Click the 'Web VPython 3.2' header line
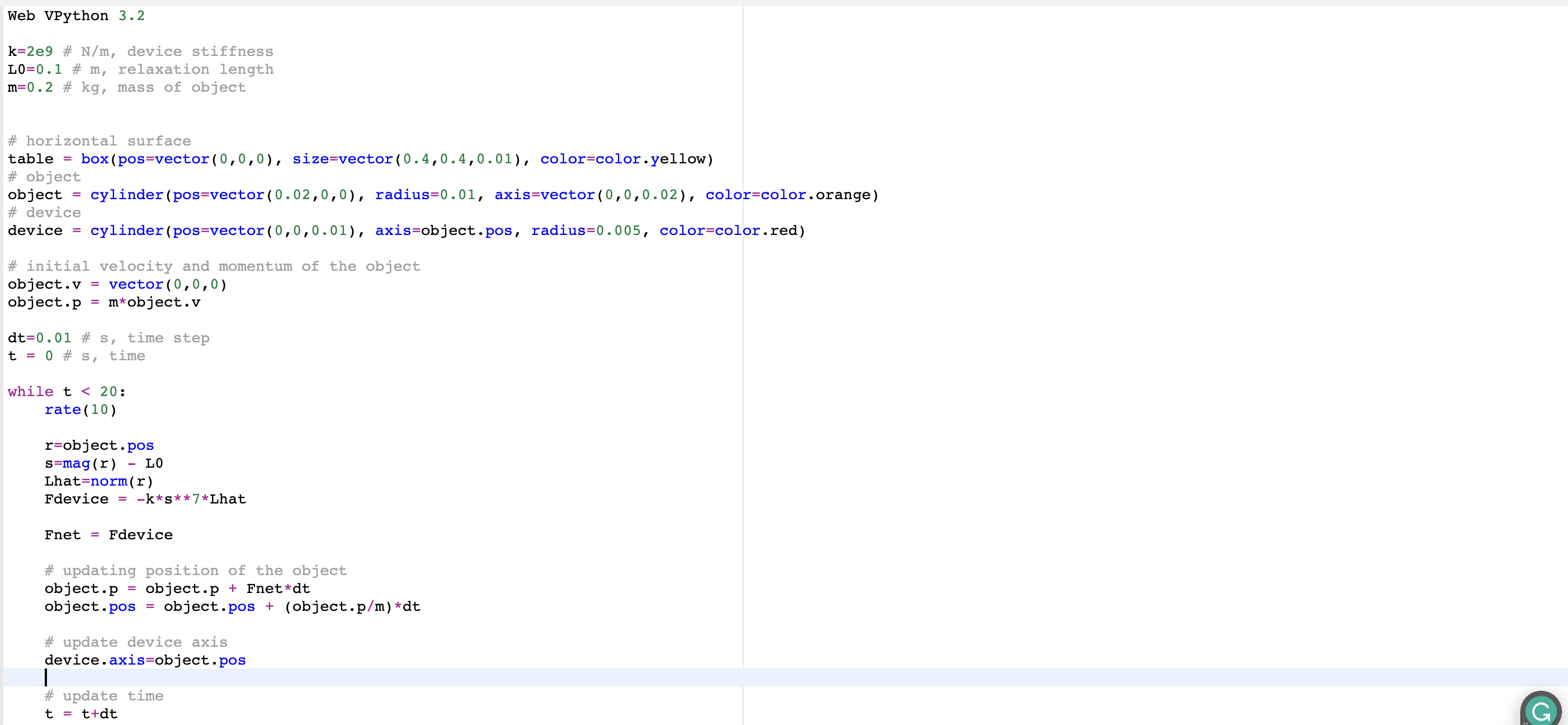Image resolution: width=1568 pixels, height=725 pixels. [75, 16]
